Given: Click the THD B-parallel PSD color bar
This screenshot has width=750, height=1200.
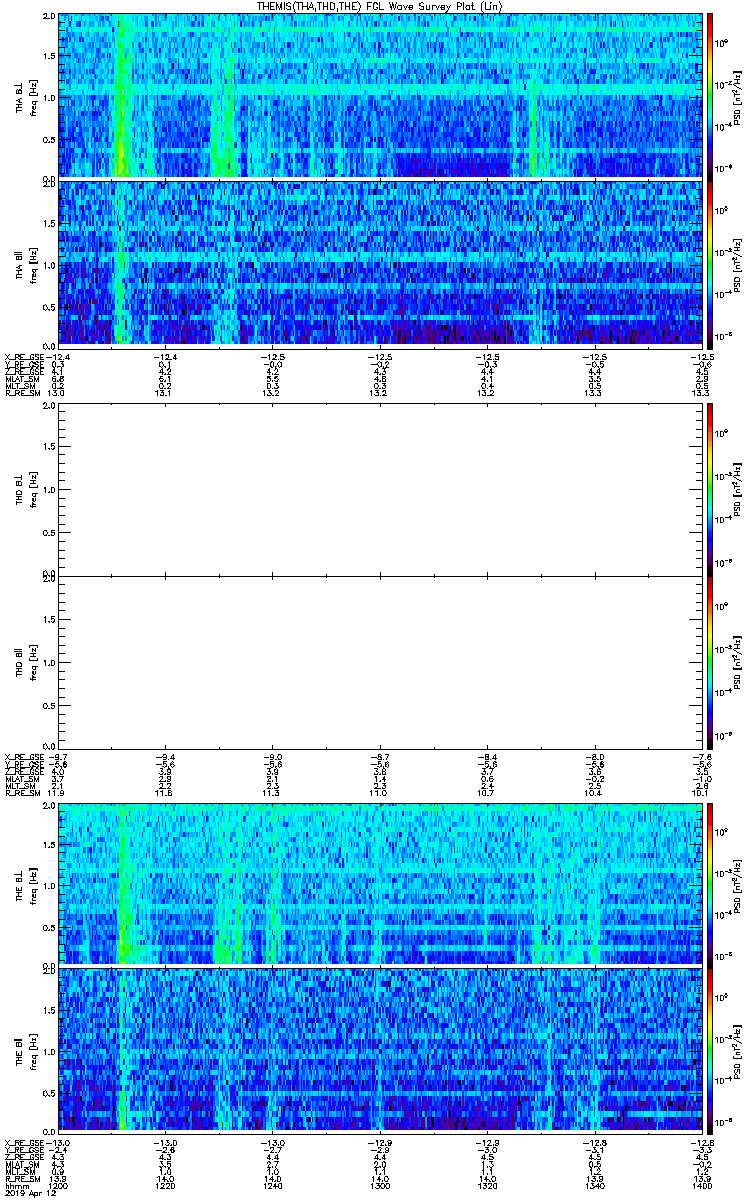Looking at the screenshot, I should tap(711, 661).
